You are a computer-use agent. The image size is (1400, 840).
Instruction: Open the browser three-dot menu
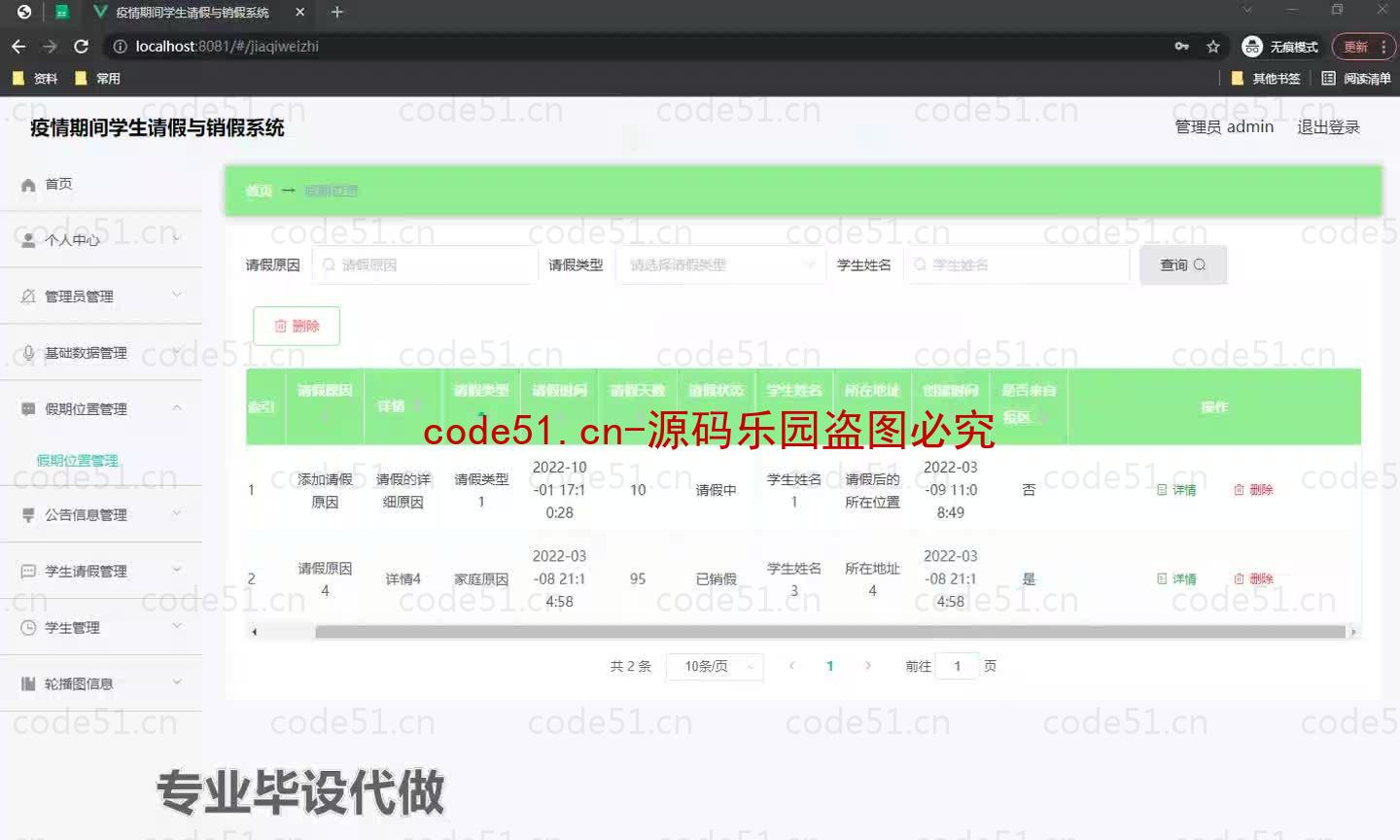(x=1383, y=46)
